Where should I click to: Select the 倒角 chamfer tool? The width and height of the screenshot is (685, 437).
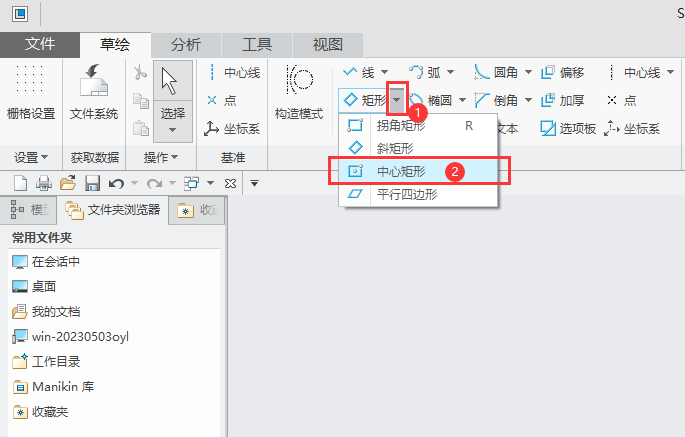[496, 101]
